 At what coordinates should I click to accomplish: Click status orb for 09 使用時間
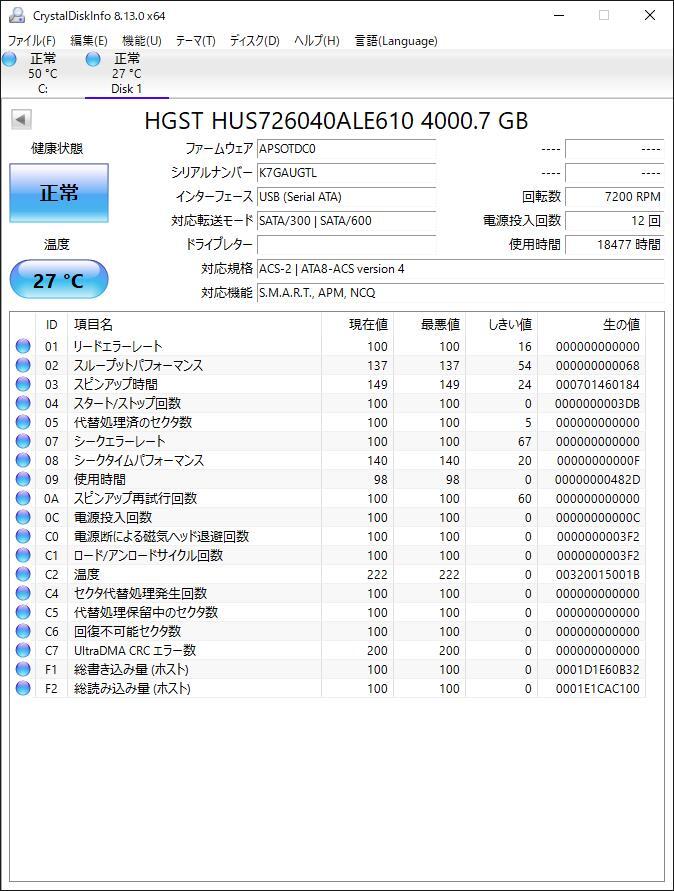click(x=23, y=479)
